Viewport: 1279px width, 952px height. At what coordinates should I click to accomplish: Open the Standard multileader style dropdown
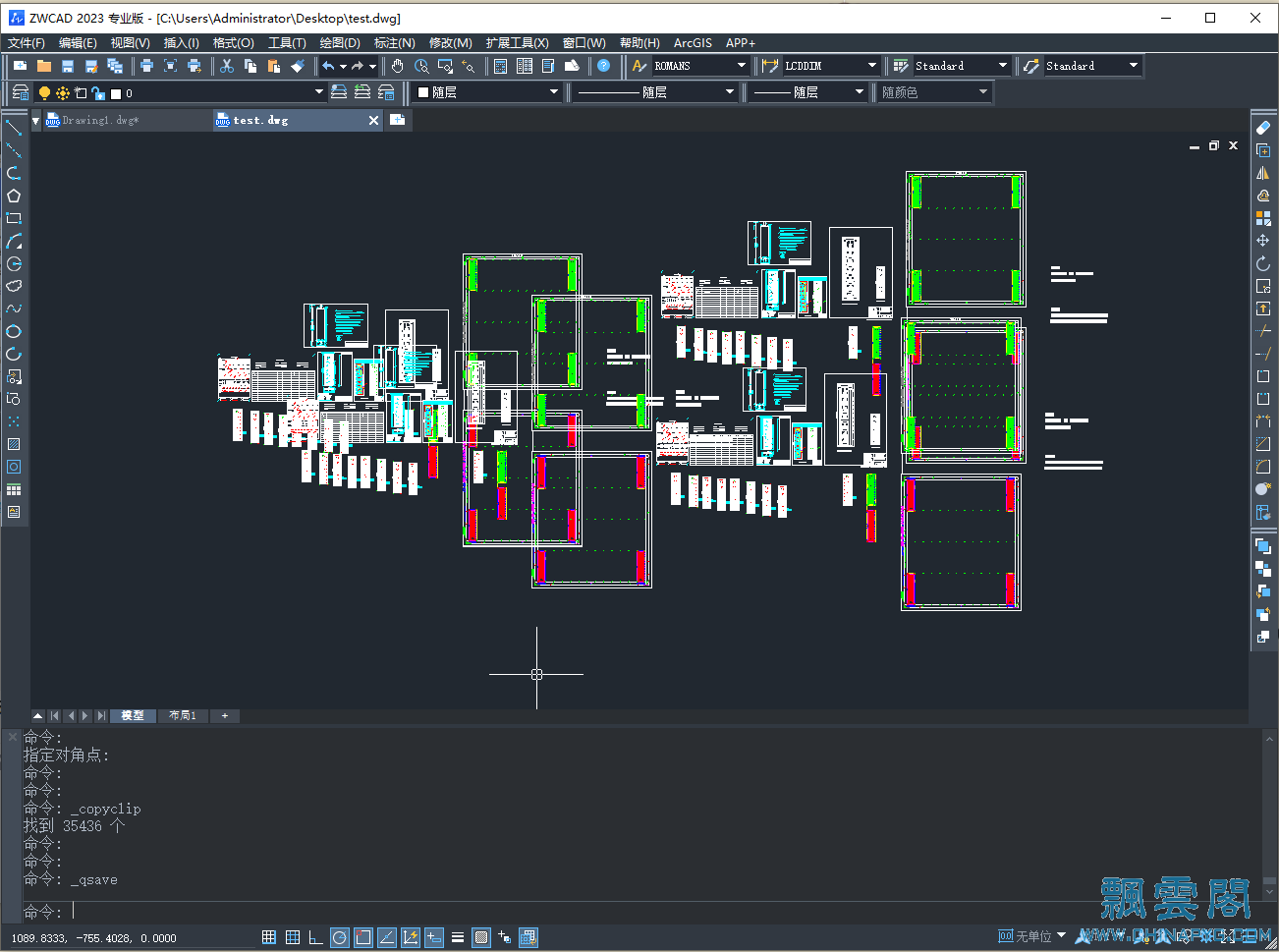click(x=1133, y=66)
